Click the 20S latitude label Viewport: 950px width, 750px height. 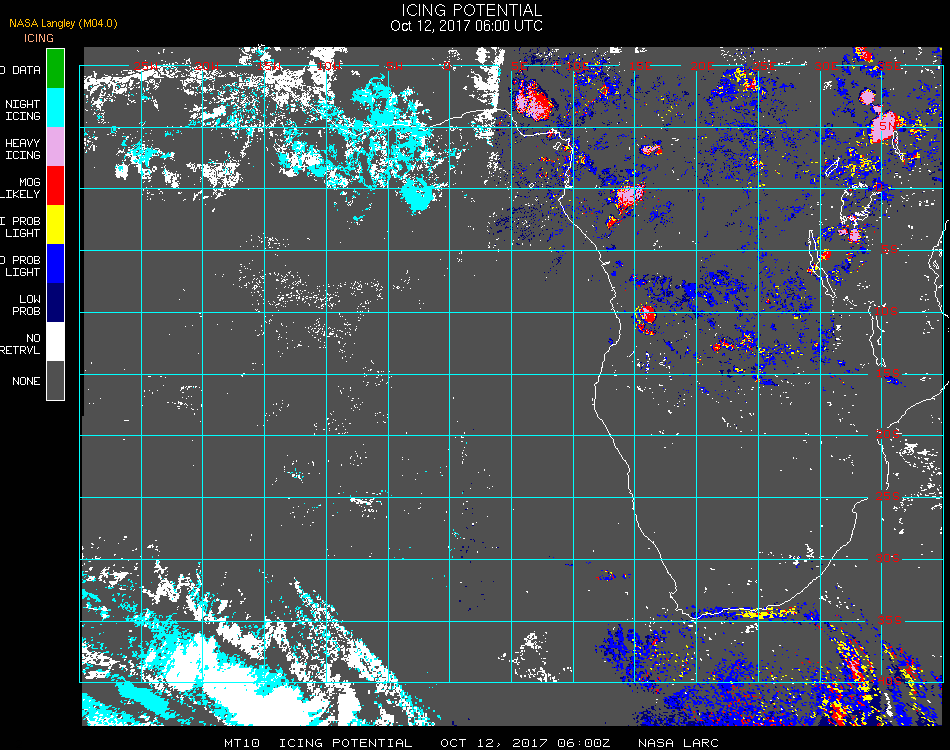point(888,434)
